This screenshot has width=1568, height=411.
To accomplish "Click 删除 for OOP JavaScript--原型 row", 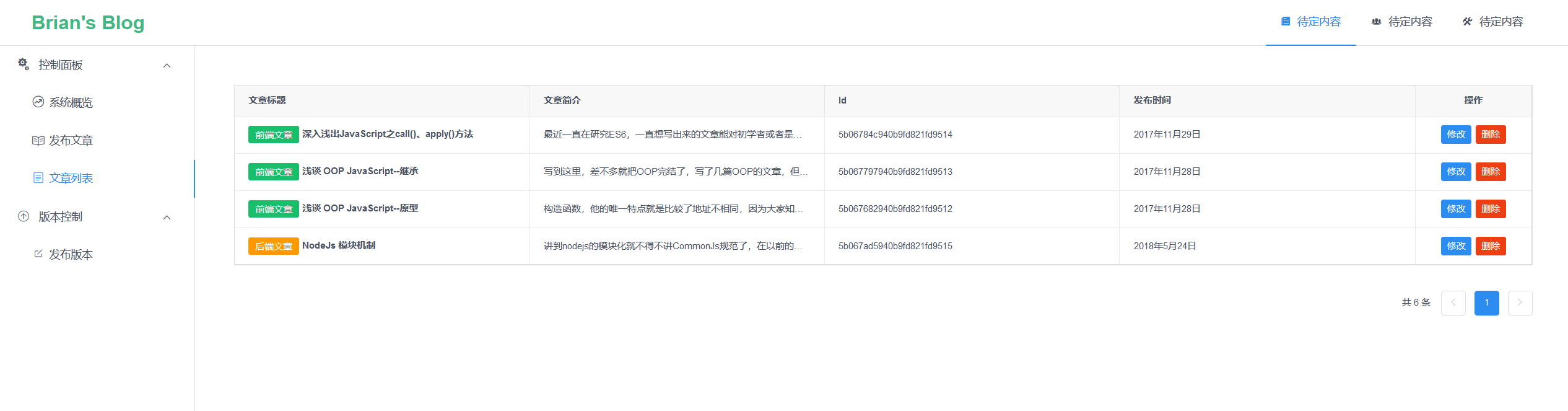I will point(1491,209).
